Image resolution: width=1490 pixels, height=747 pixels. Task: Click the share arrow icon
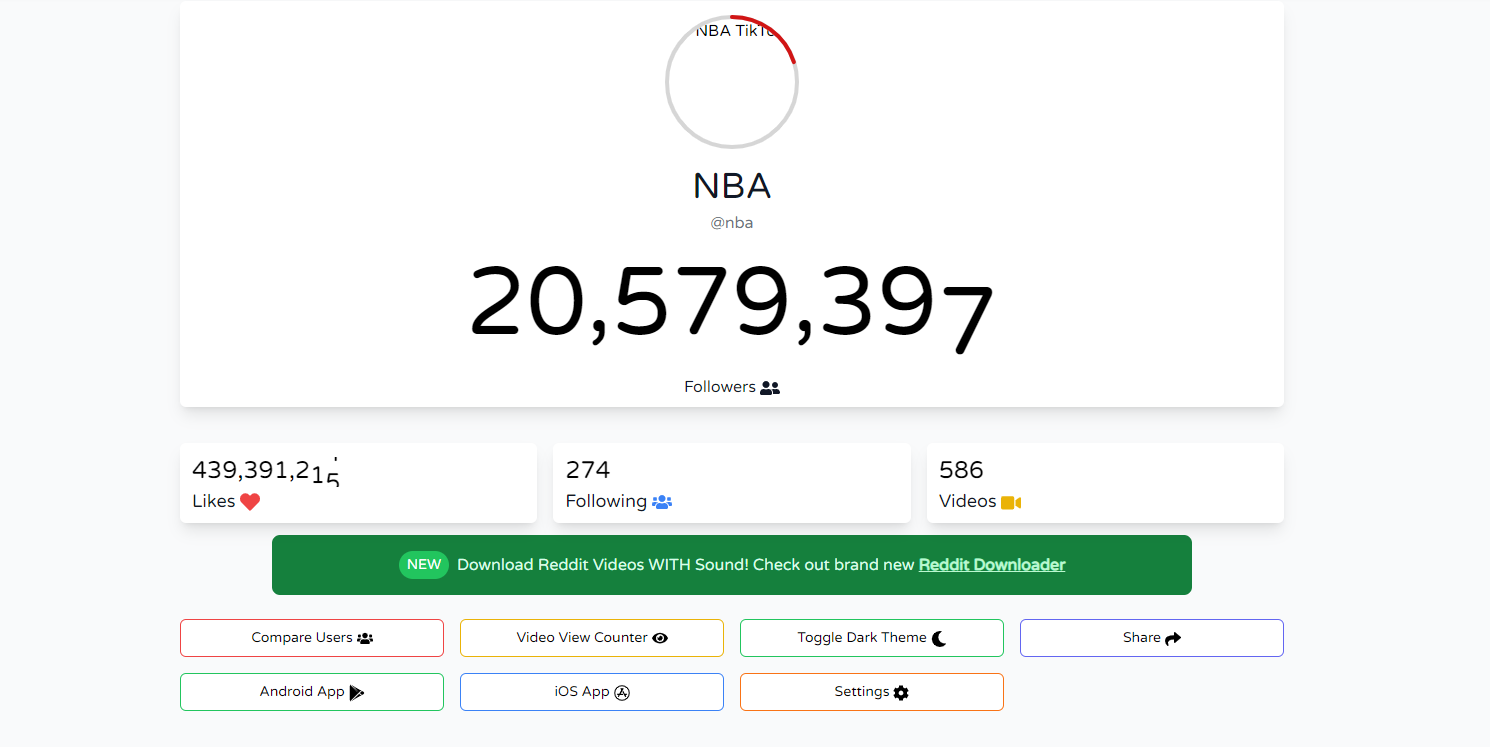click(x=1173, y=638)
